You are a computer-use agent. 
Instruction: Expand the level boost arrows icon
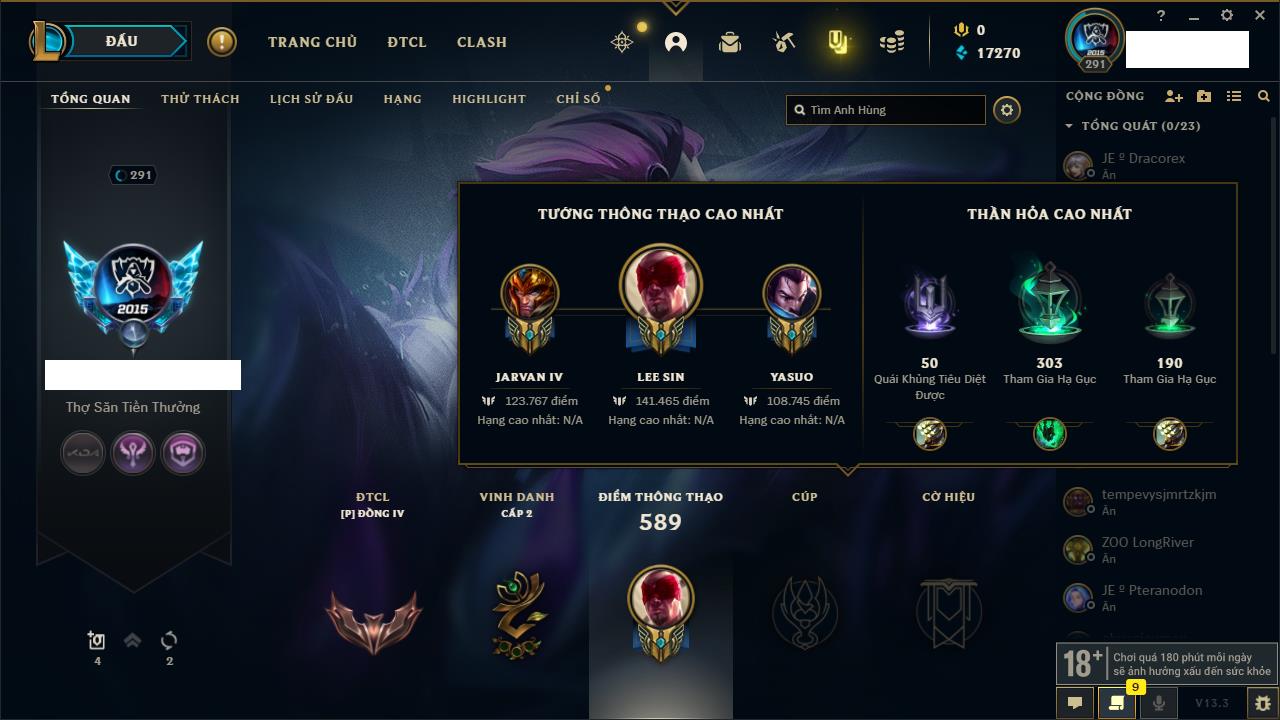[x=132, y=641]
